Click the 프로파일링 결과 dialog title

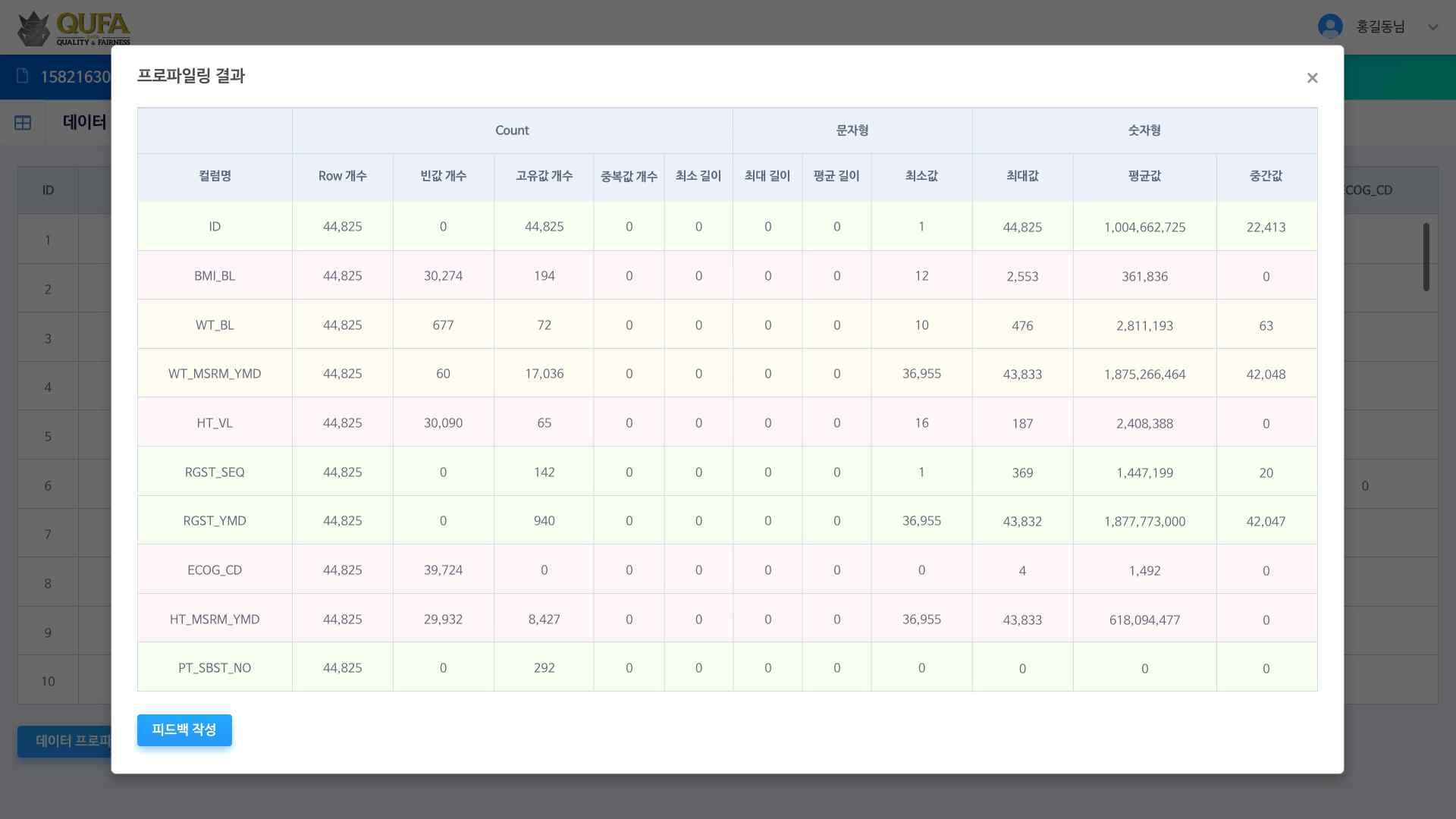pos(191,76)
